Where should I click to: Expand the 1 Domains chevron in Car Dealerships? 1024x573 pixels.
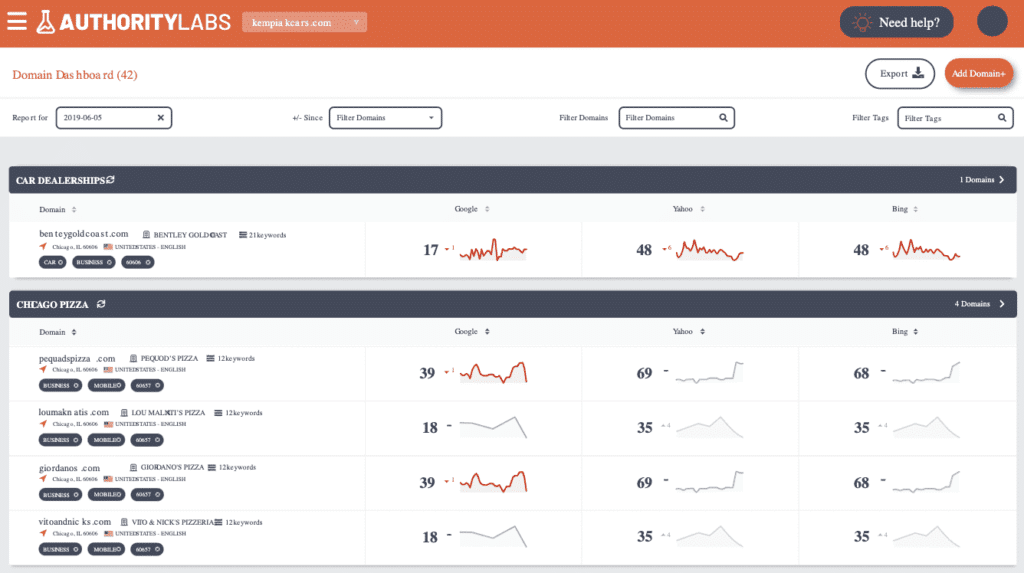point(1002,180)
